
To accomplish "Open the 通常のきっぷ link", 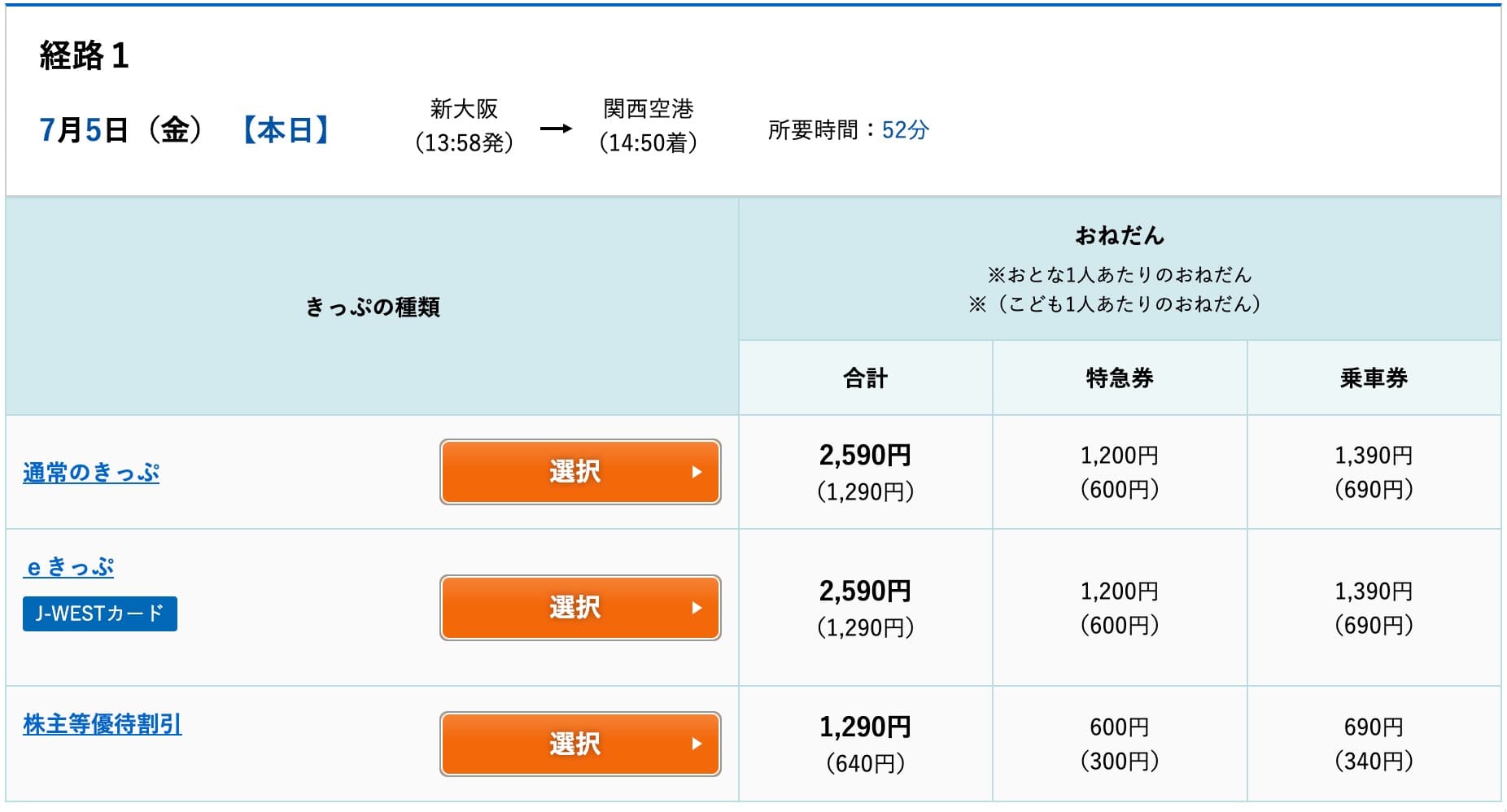I will coord(91,473).
